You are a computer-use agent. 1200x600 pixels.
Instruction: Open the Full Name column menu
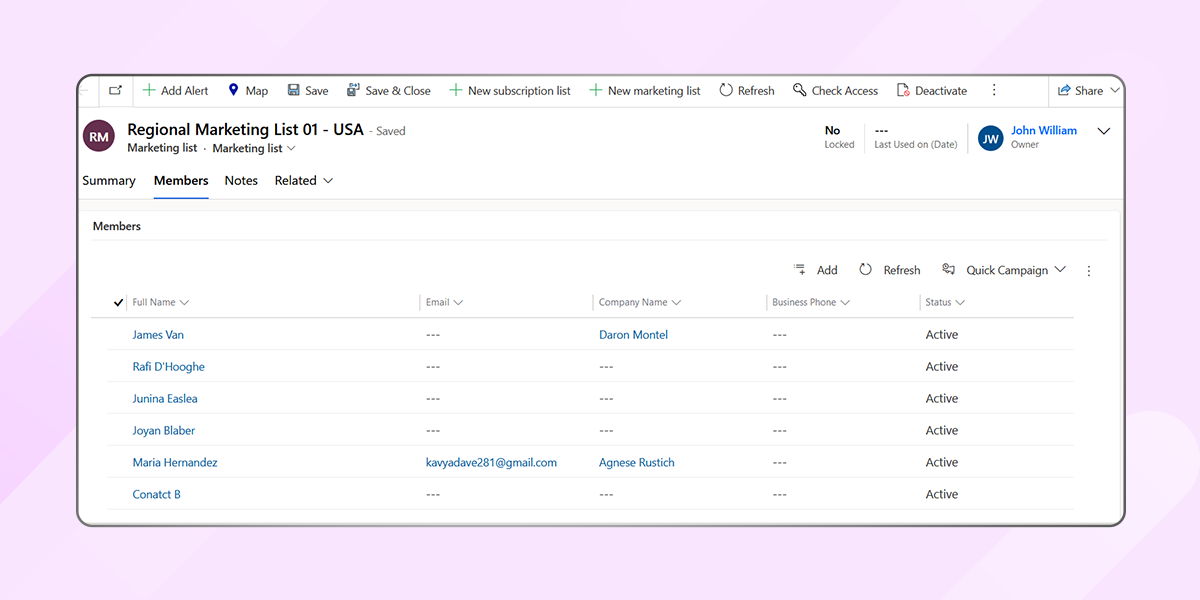161,302
